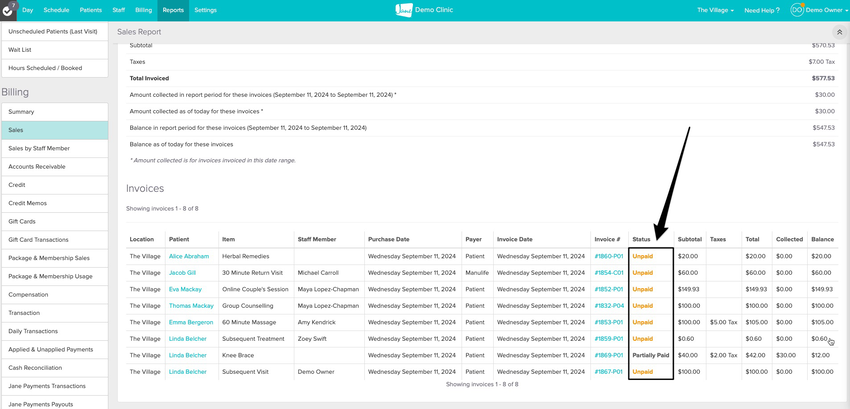The width and height of the screenshot is (850, 409).
Task: Open invoice #1832-P04
Action: click(x=609, y=306)
